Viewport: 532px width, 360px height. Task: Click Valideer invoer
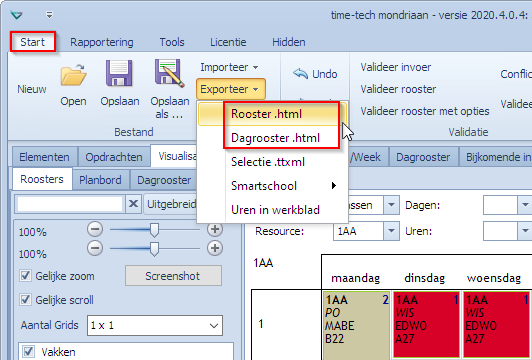coord(396,67)
